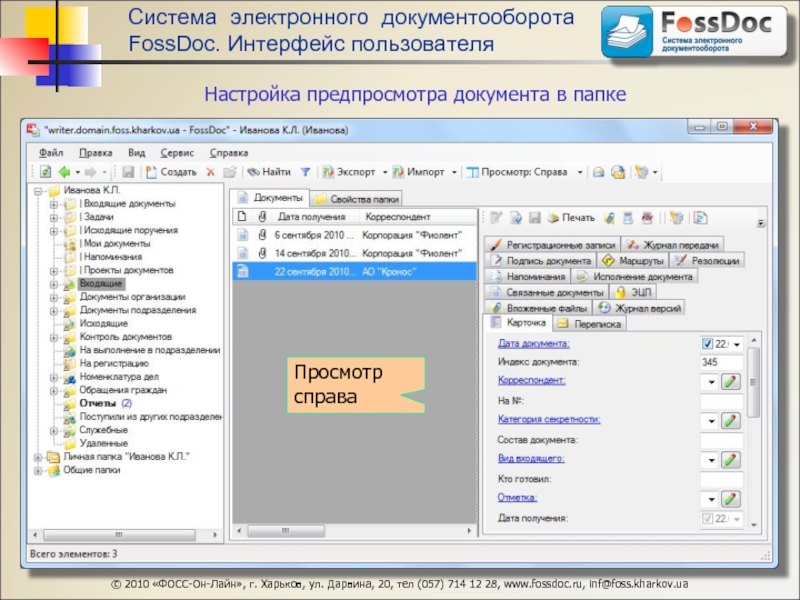The width and height of the screenshot is (800, 600).
Task: Click the document icon column header
Action: (242, 216)
